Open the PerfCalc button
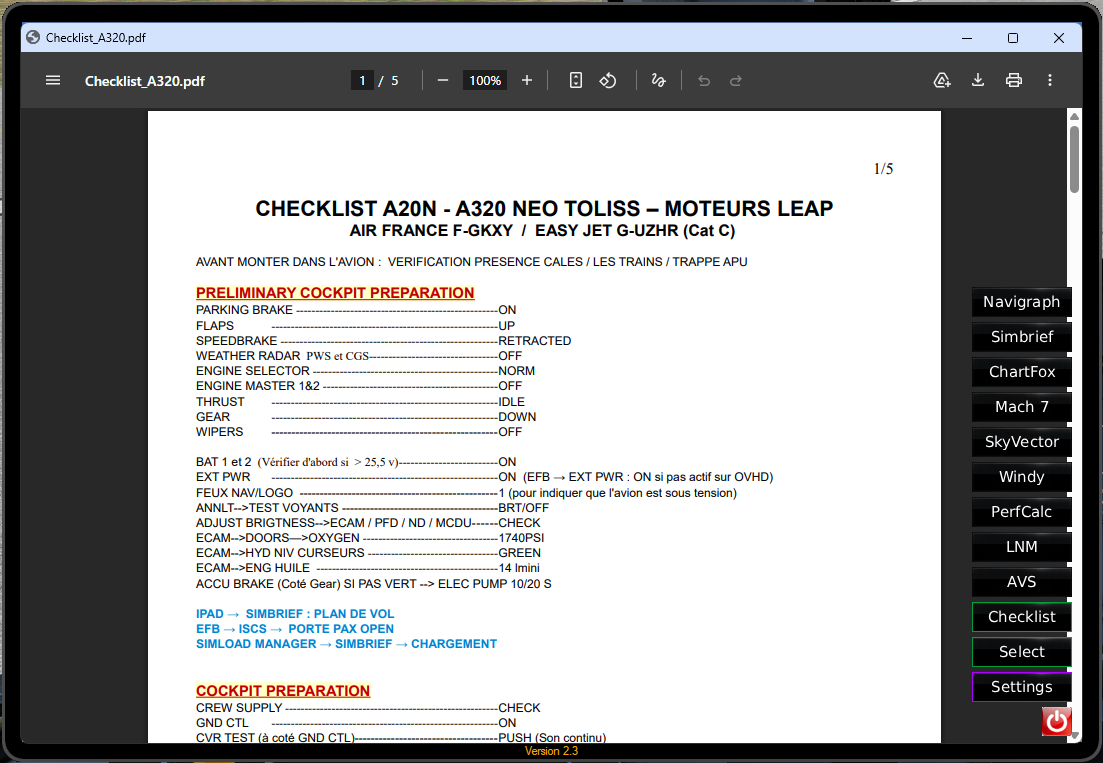The height and width of the screenshot is (763, 1103). pos(1021,512)
